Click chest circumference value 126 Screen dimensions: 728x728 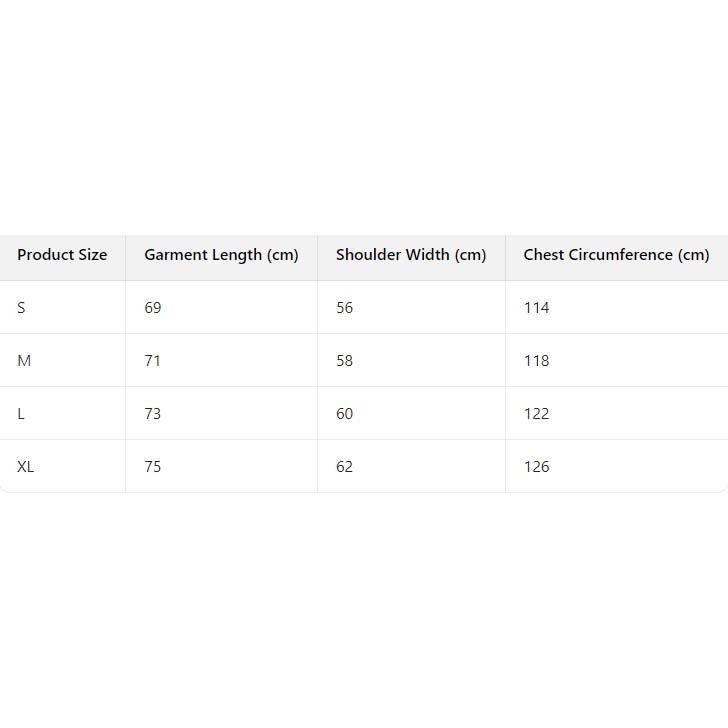pos(537,467)
